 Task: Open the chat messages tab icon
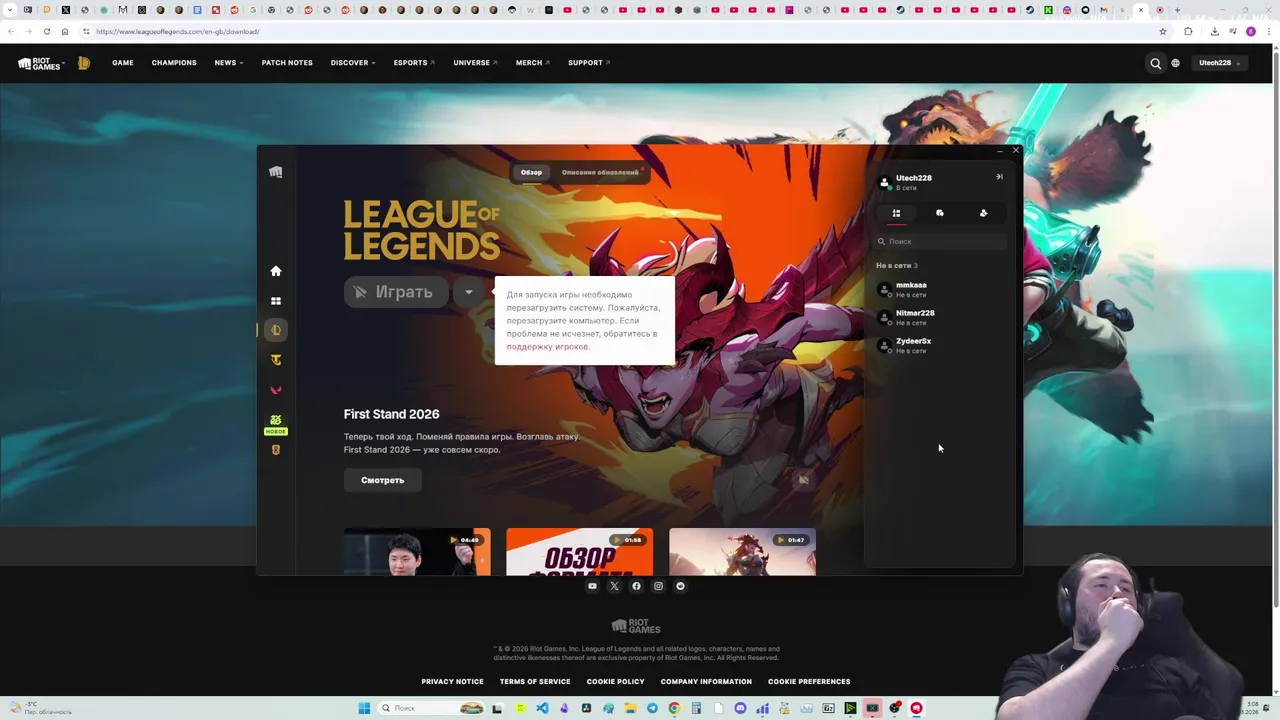940,213
